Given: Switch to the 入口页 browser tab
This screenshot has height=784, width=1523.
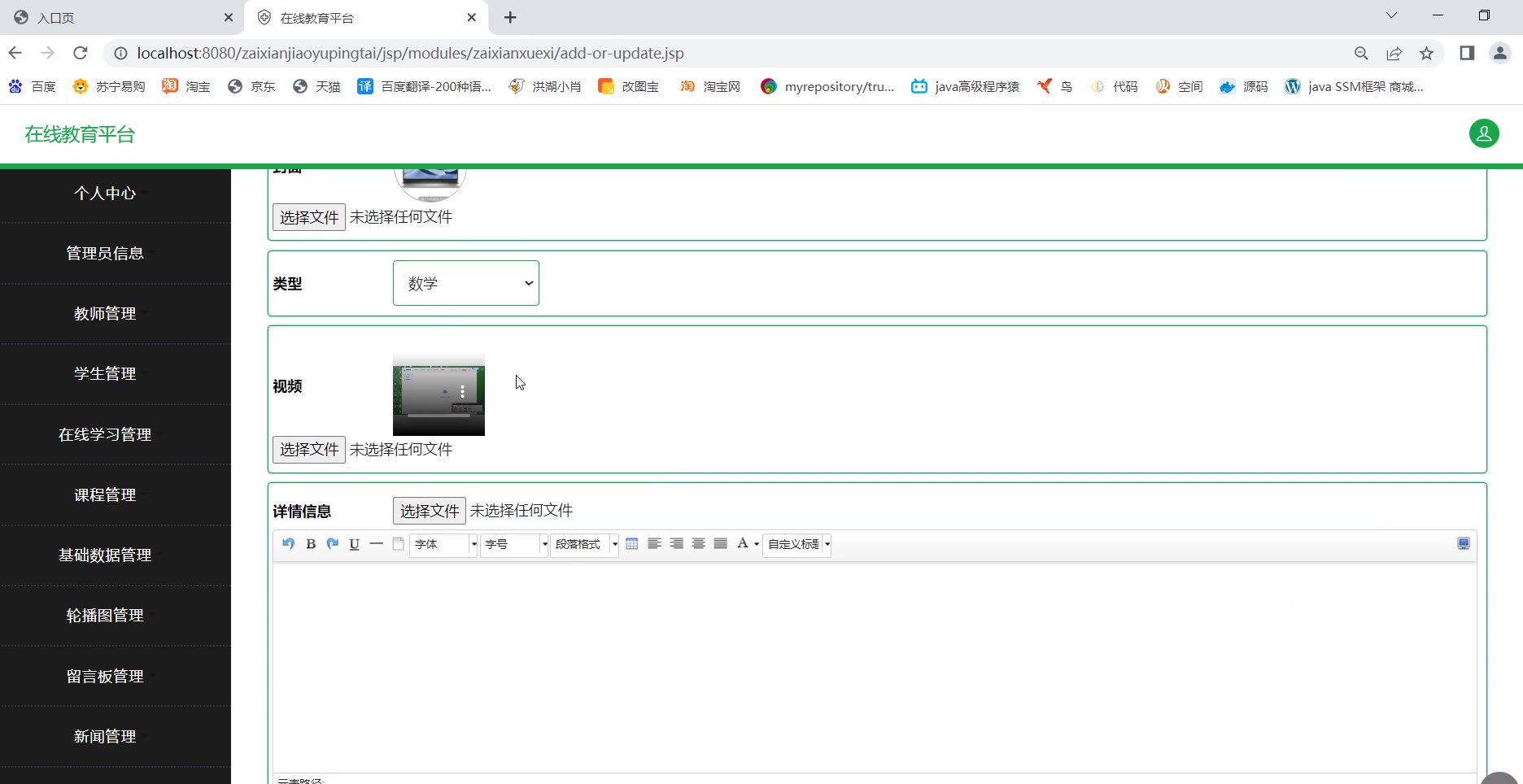Looking at the screenshot, I should click(x=122, y=17).
